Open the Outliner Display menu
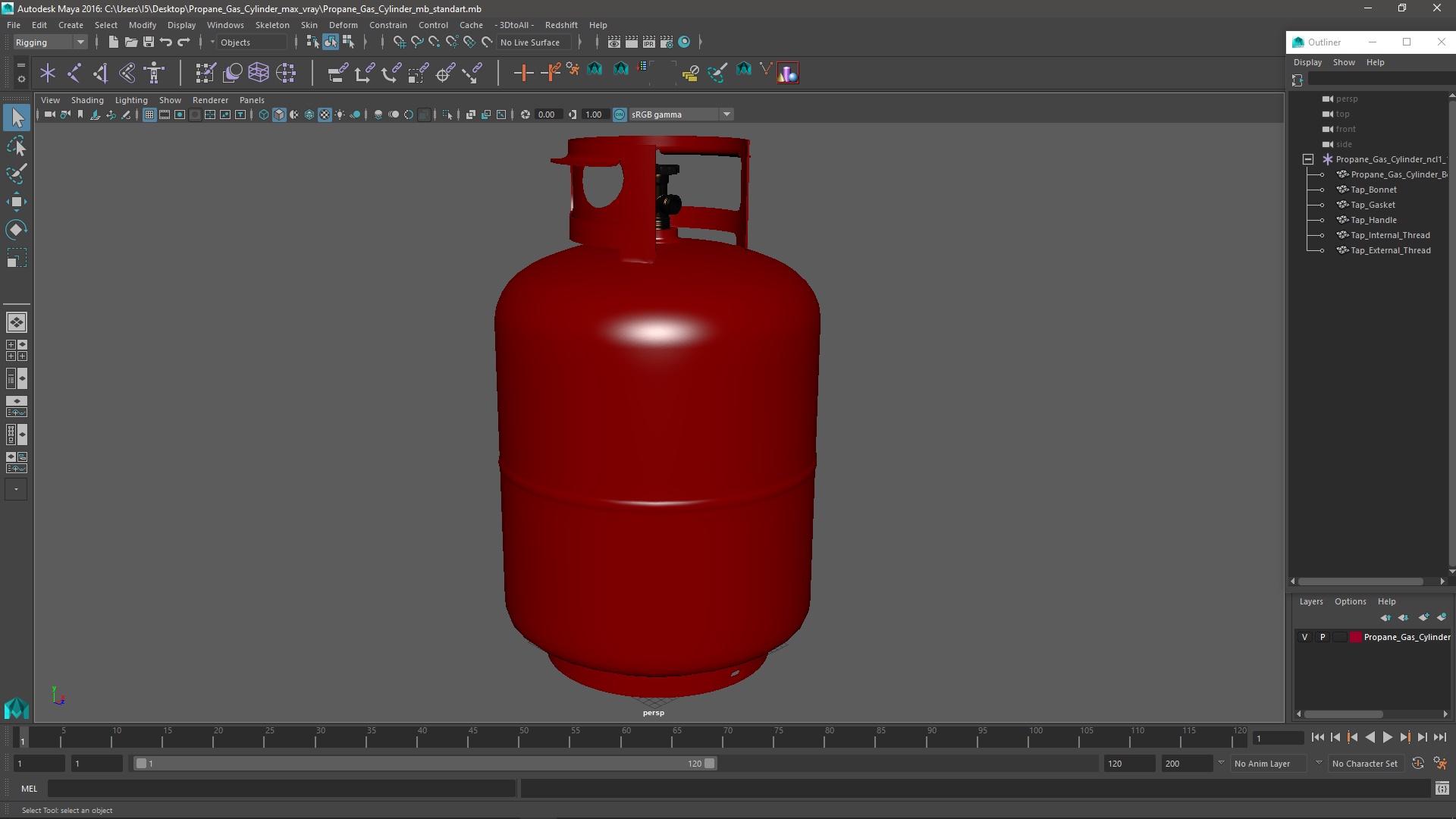1456x819 pixels. 1307,62
